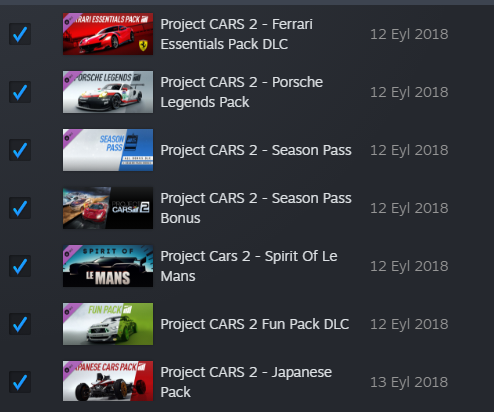Select the Project CARS 2 Fun Pack DLC title
This screenshot has height=412, width=494.
(x=255, y=324)
